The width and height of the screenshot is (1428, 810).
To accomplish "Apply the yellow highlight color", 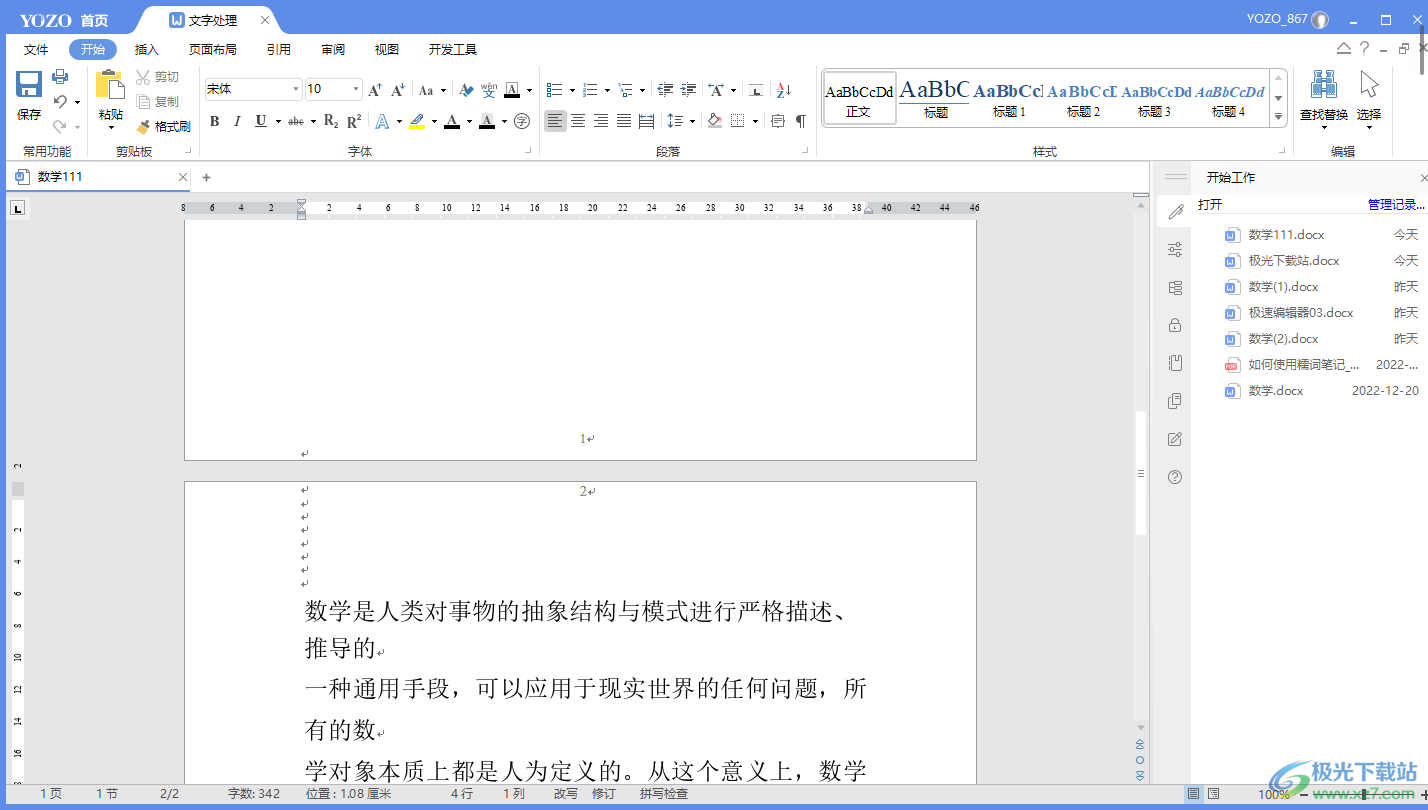I will click(x=417, y=121).
